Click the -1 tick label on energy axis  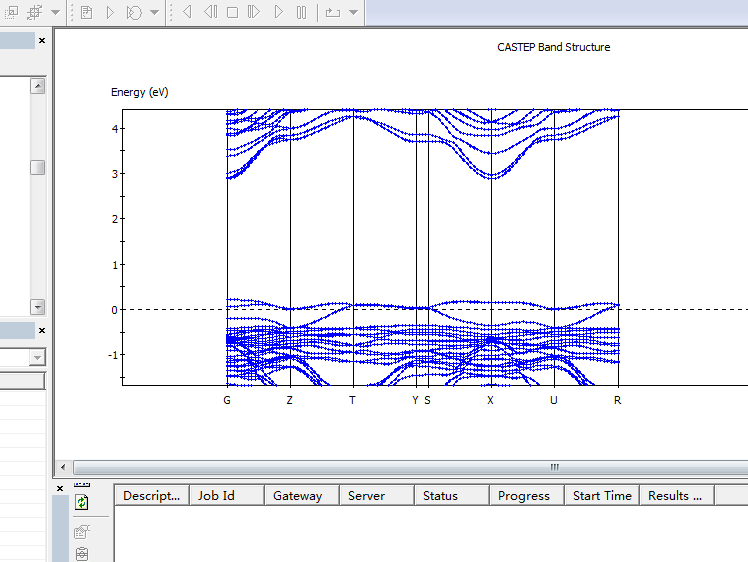(113, 355)
